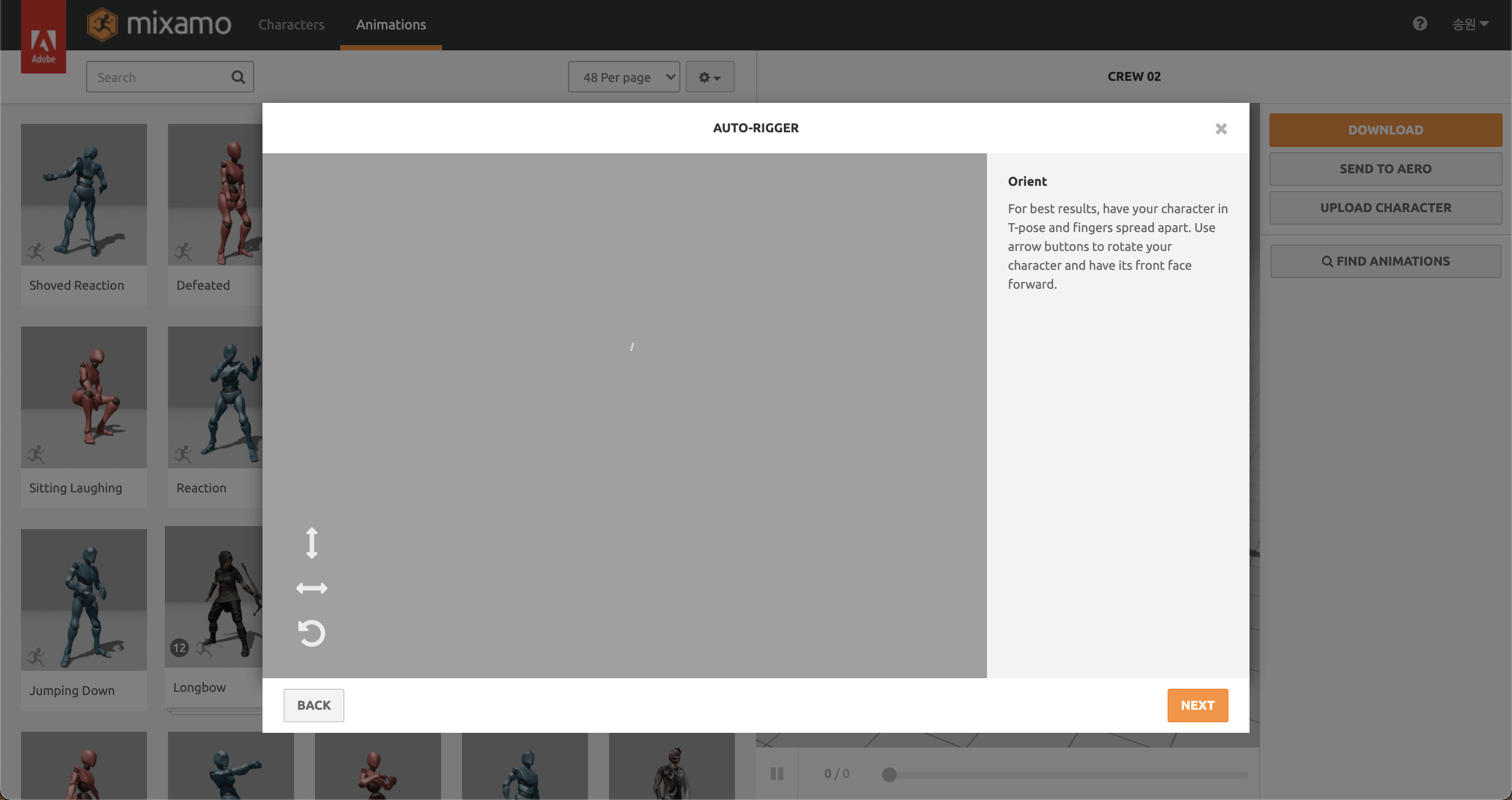
Task: Click the search magnifier icon
Action: point(238,77)
